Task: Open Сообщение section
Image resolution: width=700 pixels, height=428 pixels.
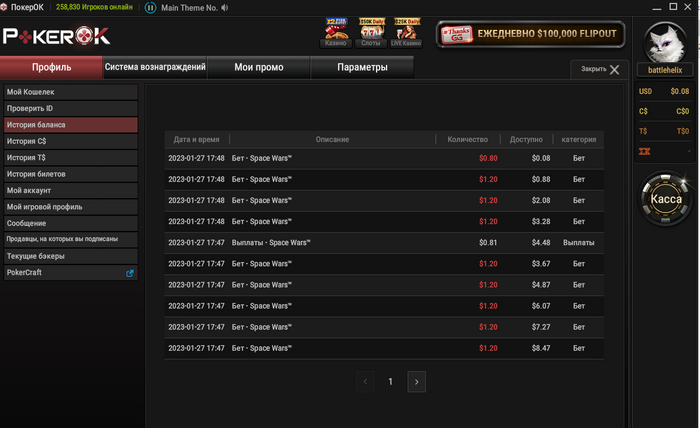Action: click(71, 223)
